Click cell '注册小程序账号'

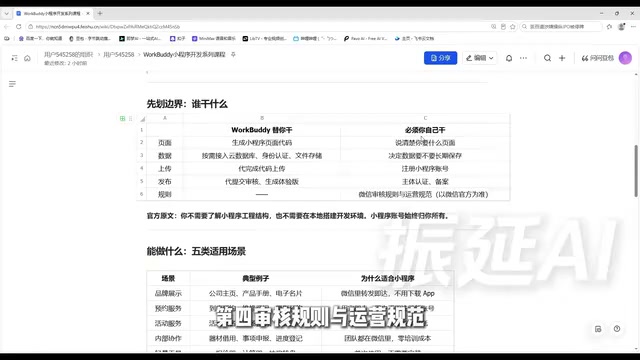pyautogui.click(x=425, y=169)
